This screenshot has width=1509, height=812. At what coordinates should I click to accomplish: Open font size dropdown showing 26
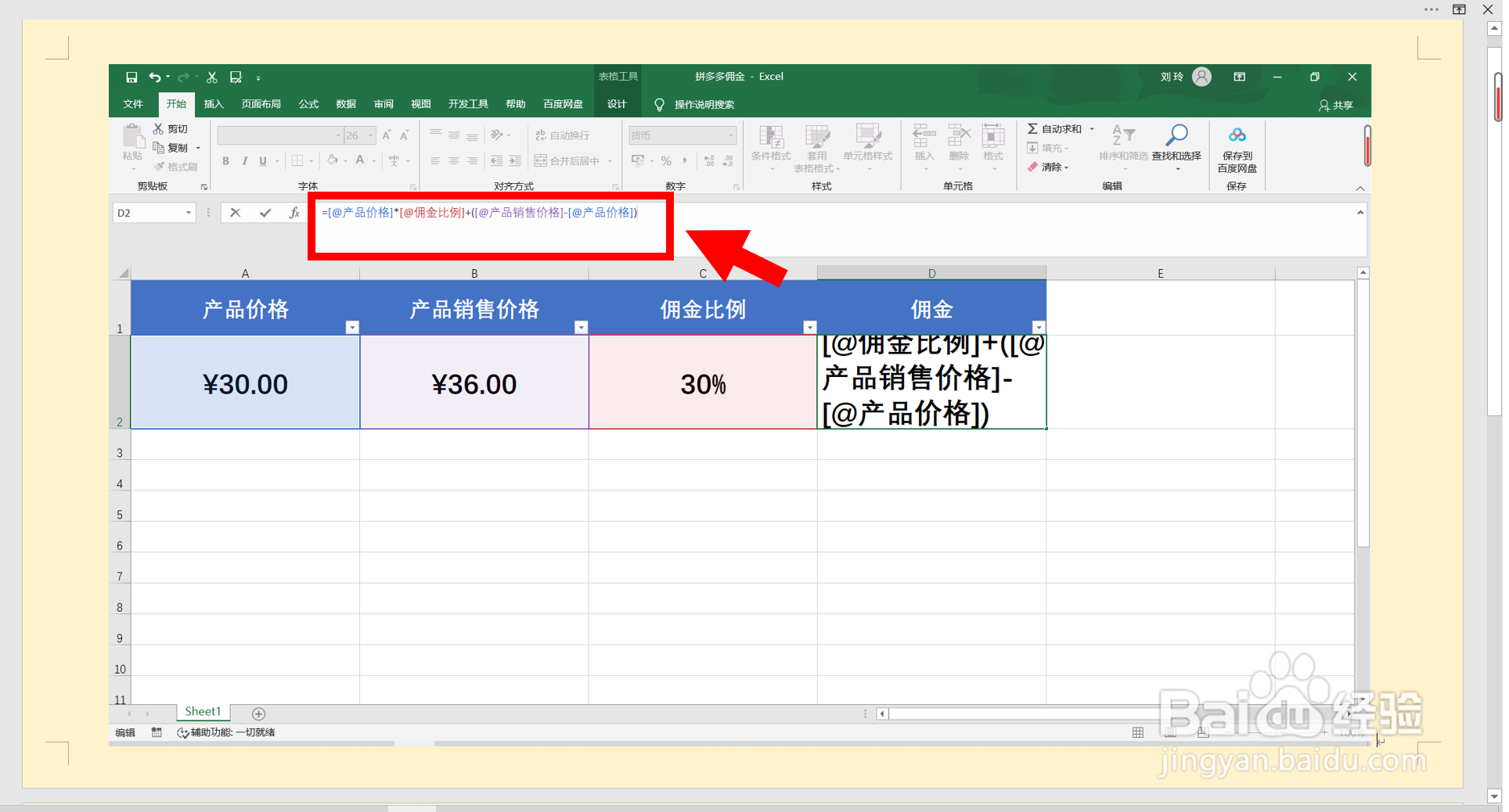click(x=371, y=135)
